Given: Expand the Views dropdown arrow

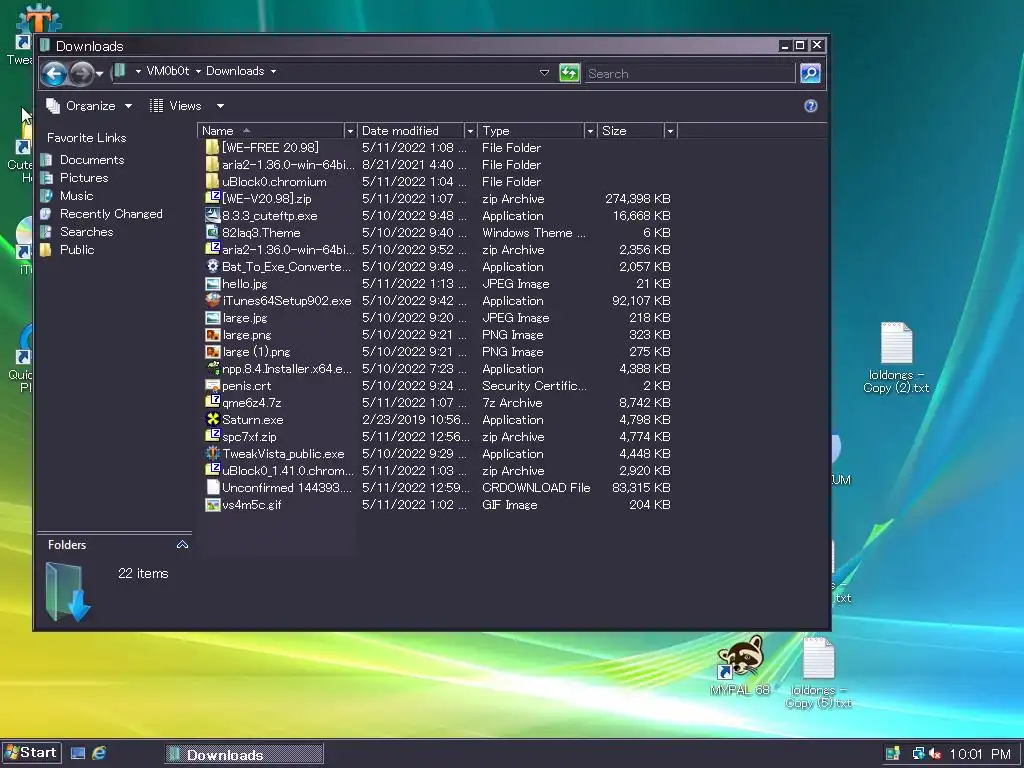Looking at the screenshot, I should coord(221,106).
